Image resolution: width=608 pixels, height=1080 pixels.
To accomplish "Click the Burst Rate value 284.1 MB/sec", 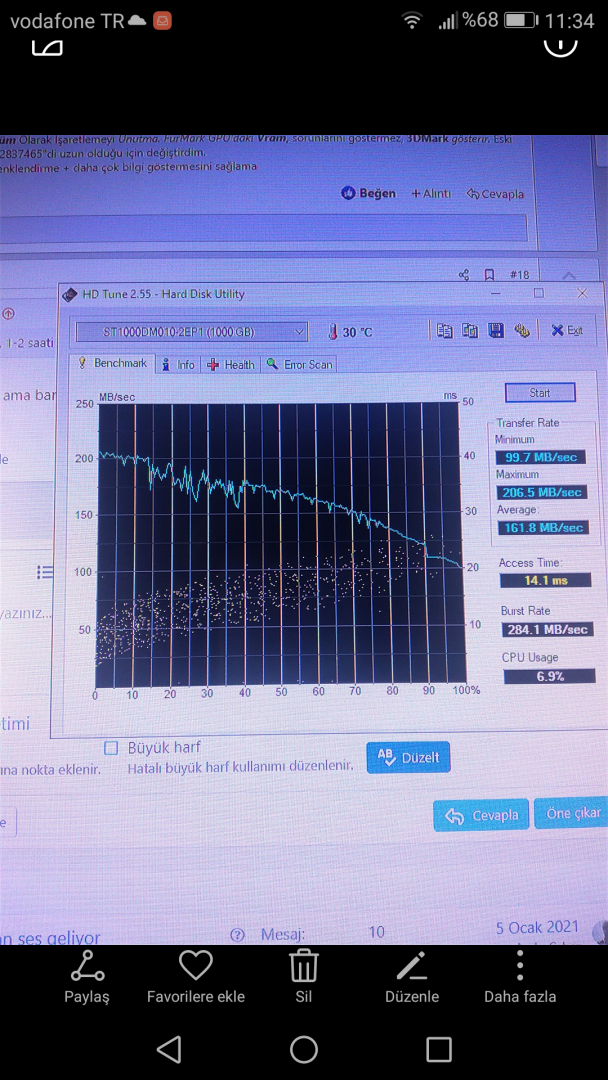I will pos(547,629).
